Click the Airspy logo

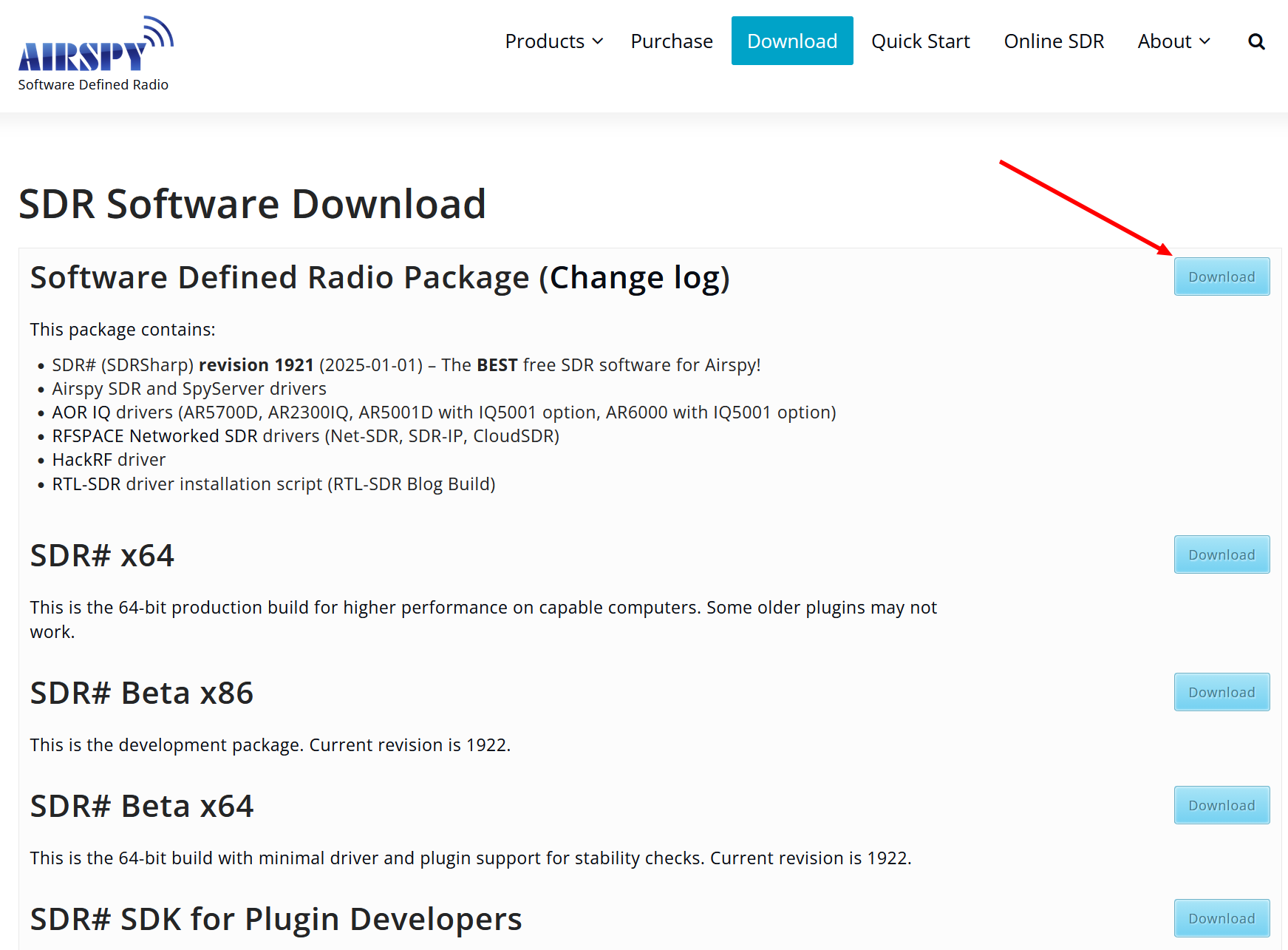click(96, 44)
